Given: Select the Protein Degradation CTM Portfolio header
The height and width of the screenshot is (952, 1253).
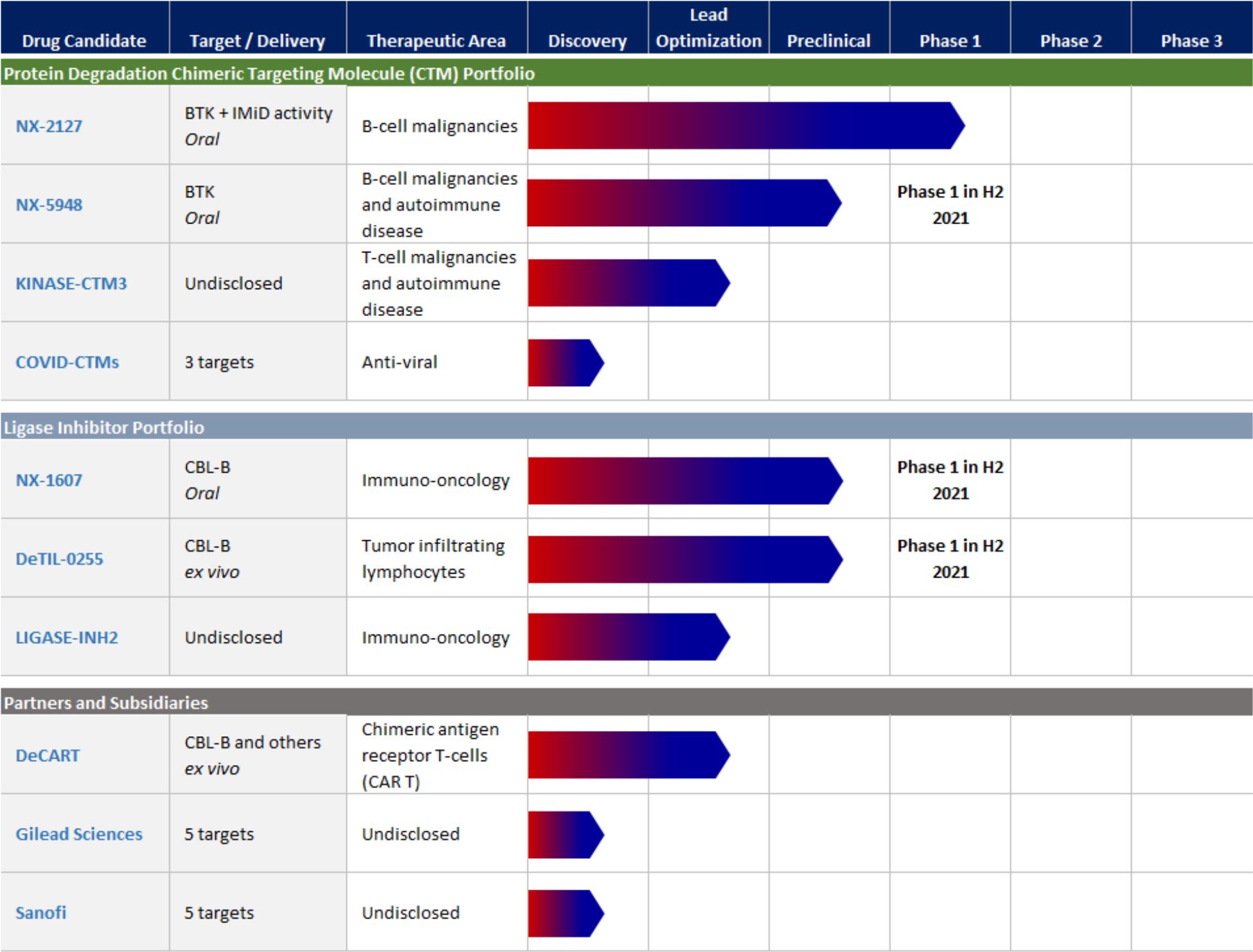Looking at the screenshot, I should pyautogui.click(x=269, y=74).
